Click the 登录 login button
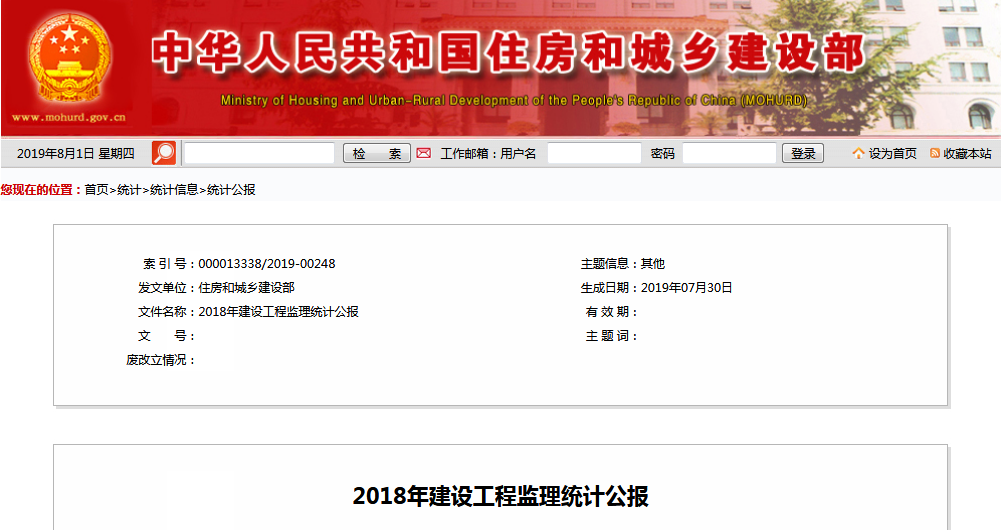This screenshot has height=530, width=1005. click(x=803, y=153)
